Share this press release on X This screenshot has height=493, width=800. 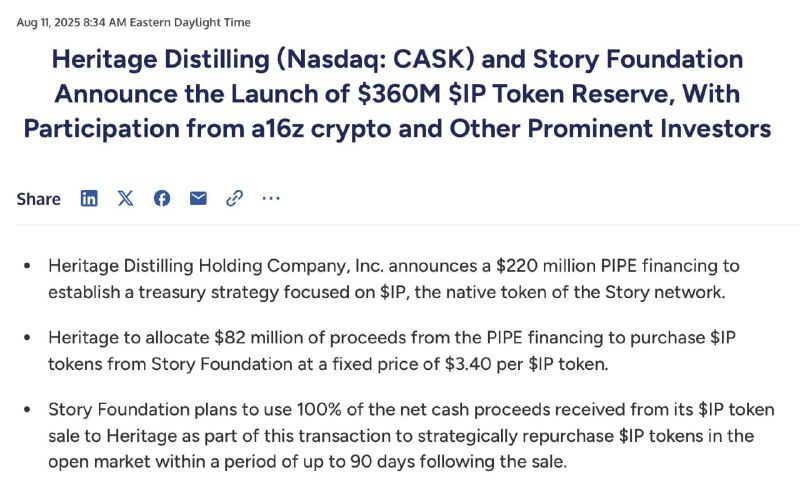click(125, 198)
